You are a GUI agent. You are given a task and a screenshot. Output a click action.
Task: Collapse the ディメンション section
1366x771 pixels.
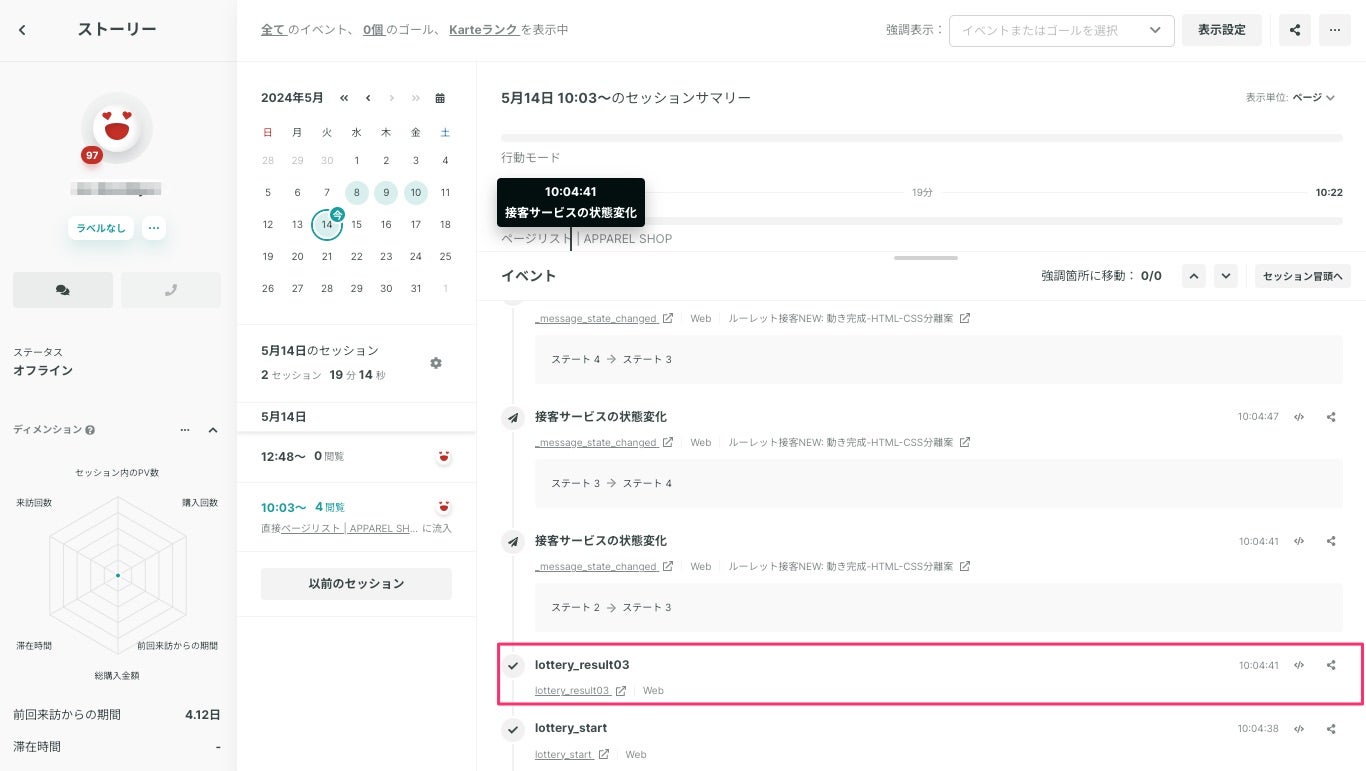point(213,430)
